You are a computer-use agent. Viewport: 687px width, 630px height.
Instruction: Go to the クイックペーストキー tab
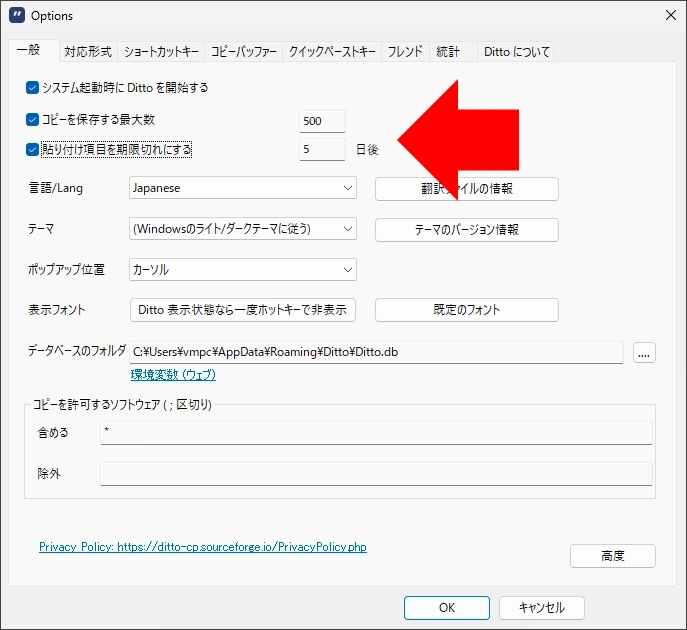[332, 52]
